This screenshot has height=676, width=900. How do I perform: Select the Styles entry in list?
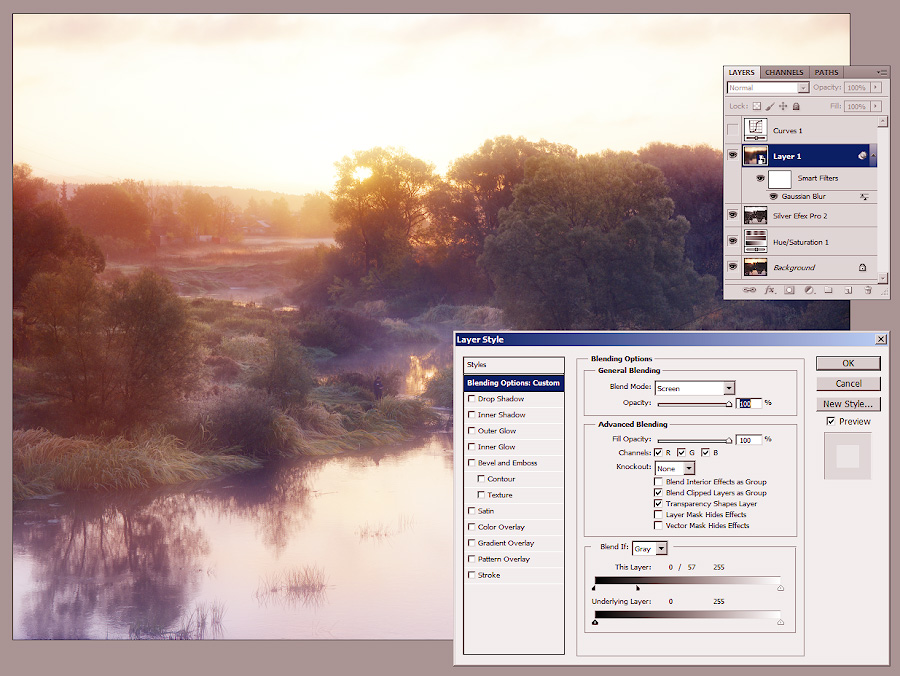click(x=514, y=364)
